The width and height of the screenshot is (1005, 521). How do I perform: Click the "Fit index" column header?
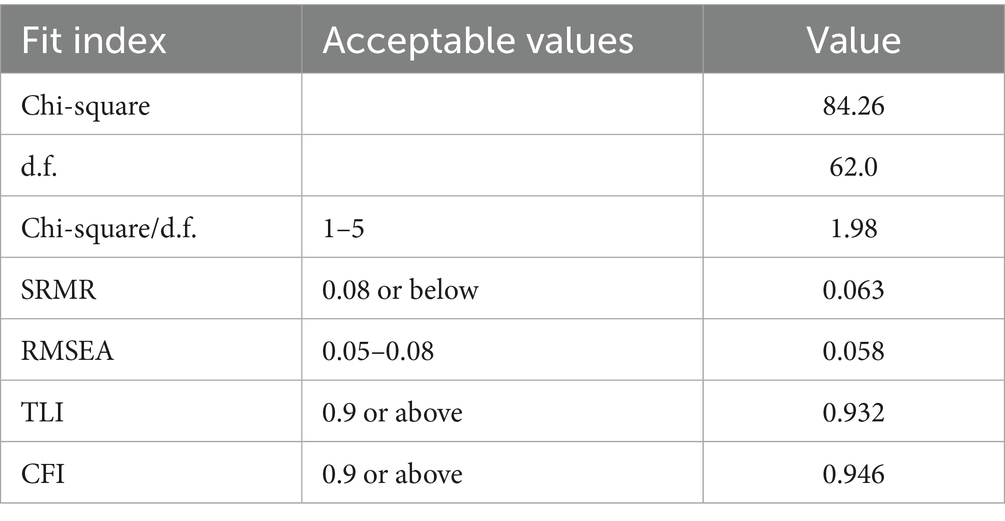(95, 40)
